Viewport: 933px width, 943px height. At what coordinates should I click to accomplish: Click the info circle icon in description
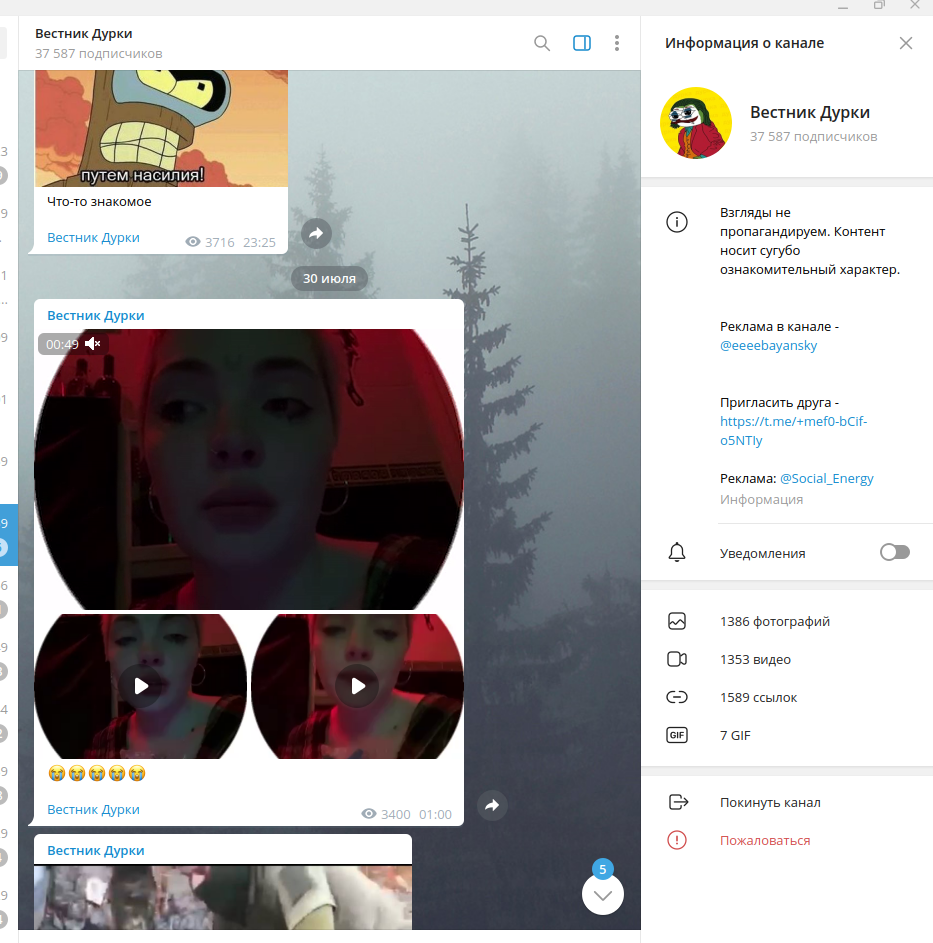(x=677, y=222)
